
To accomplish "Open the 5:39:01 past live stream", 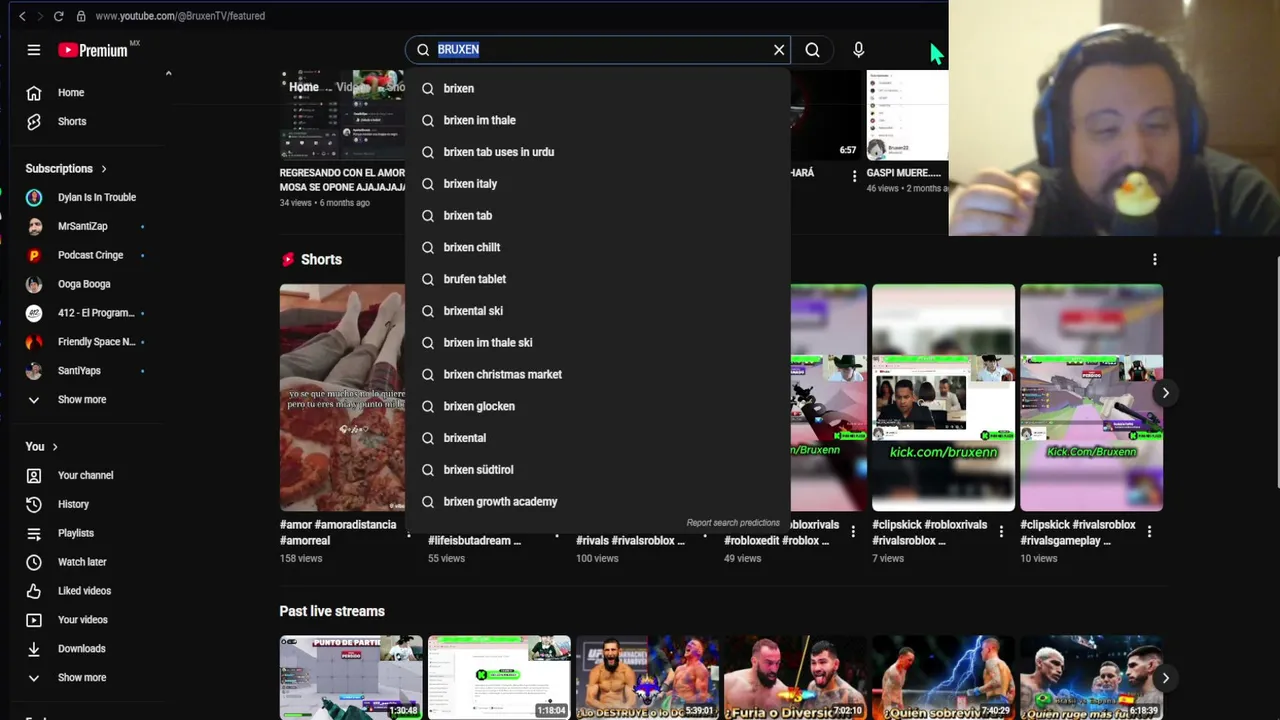I will click(647, 677).
